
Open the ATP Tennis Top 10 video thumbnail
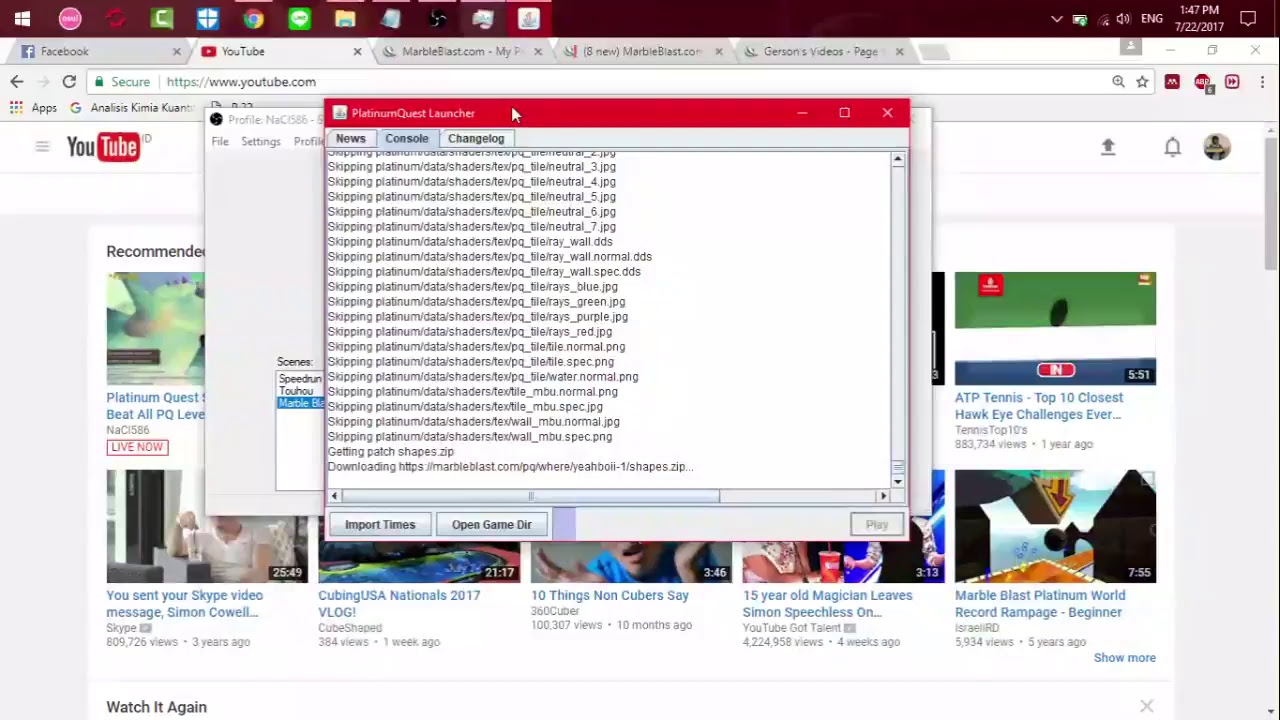[x=1055, y=328]
